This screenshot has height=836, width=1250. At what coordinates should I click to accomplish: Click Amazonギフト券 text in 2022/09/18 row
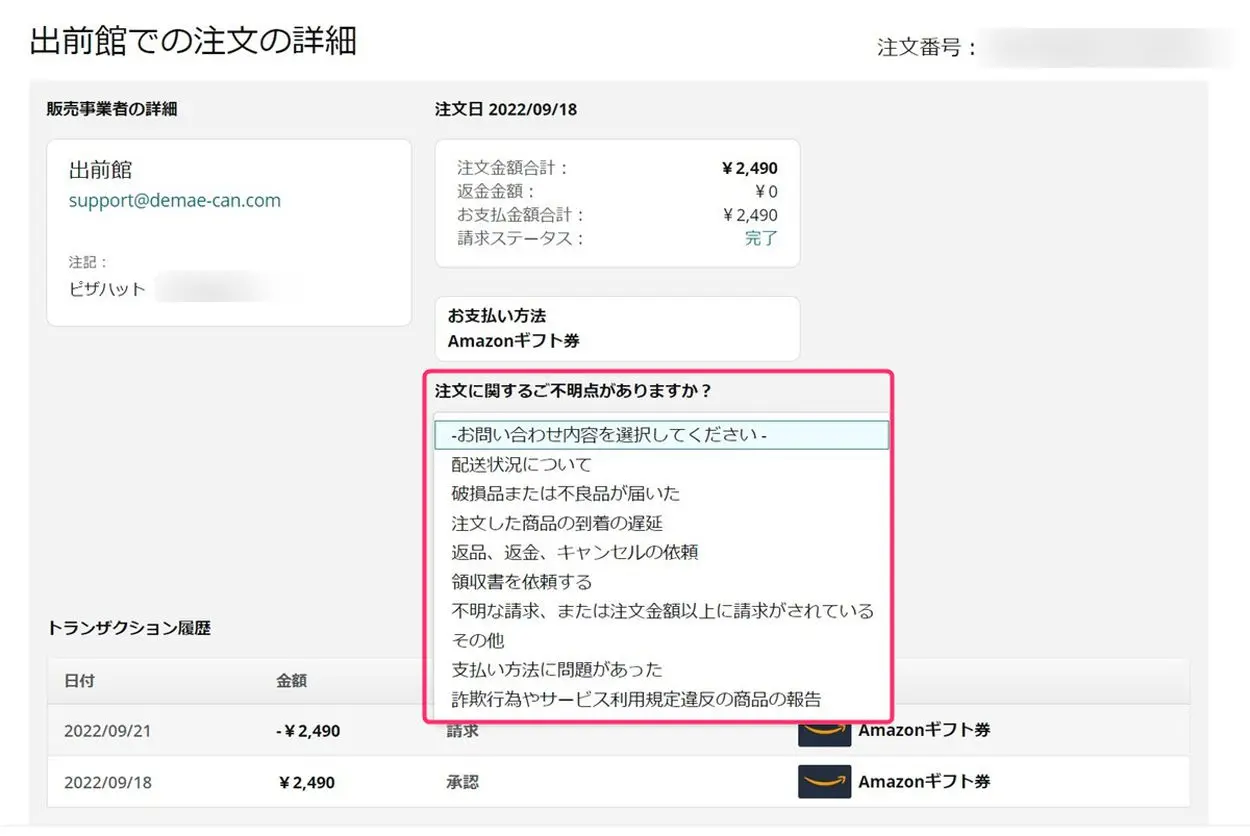point(924,782)
